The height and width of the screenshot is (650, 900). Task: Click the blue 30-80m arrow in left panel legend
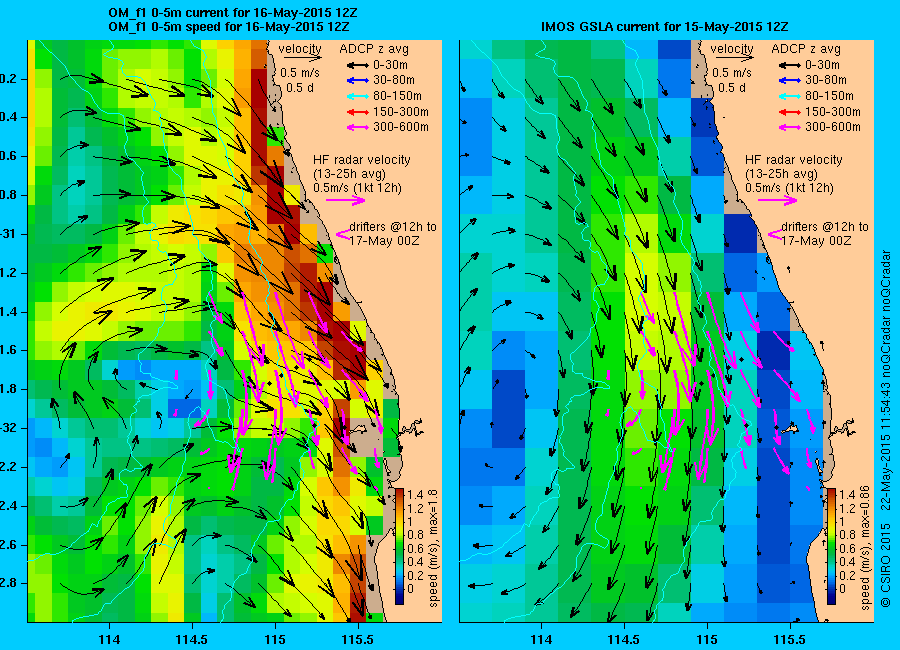pyautogui.click(x=357, y=80)
